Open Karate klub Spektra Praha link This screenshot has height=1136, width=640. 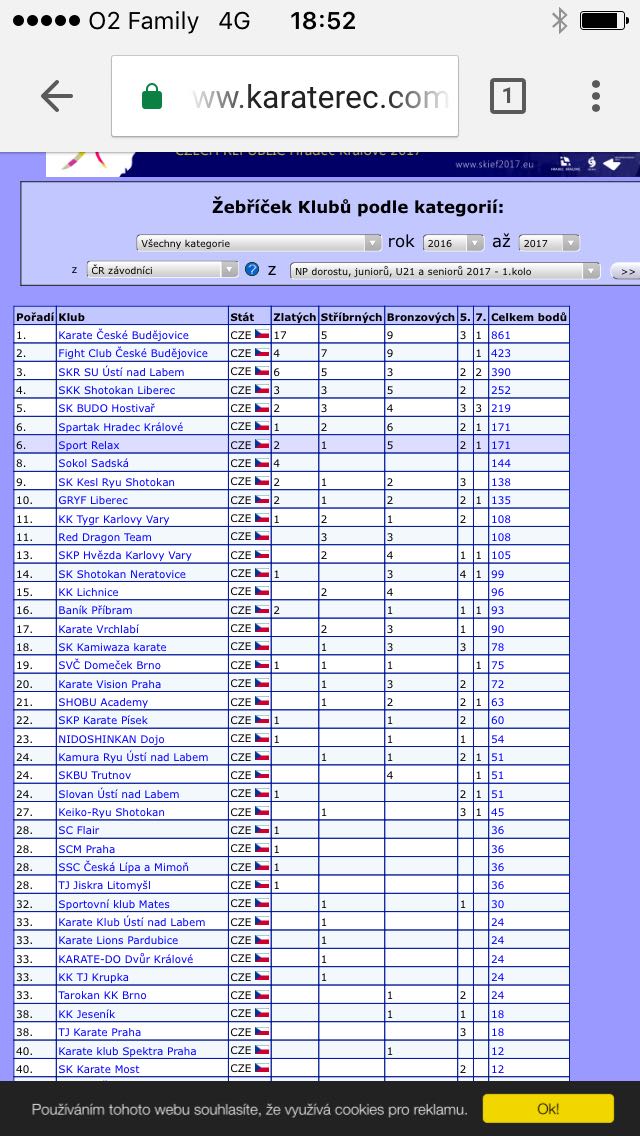coord(127,1051)
